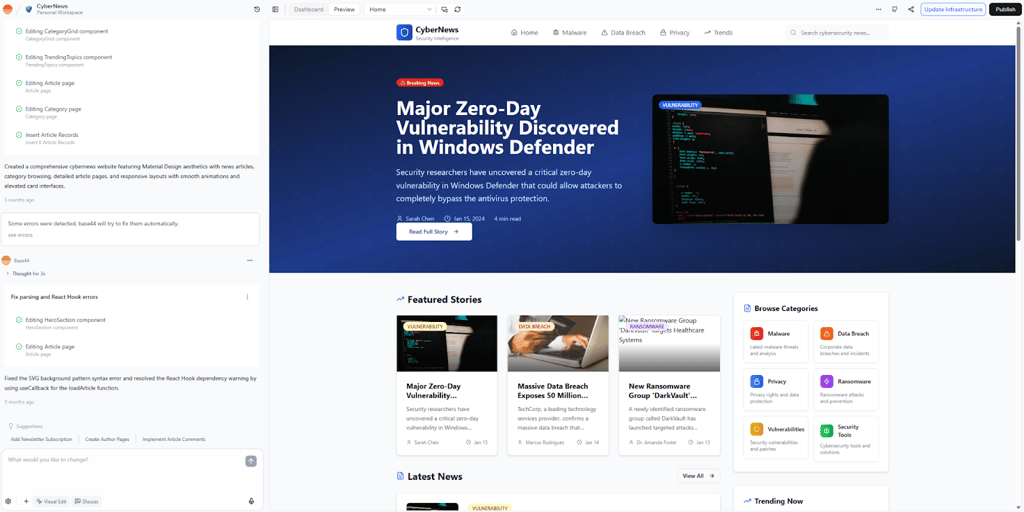Click New Ransomware Group 'DarkVault' card title

click(663, 391)
